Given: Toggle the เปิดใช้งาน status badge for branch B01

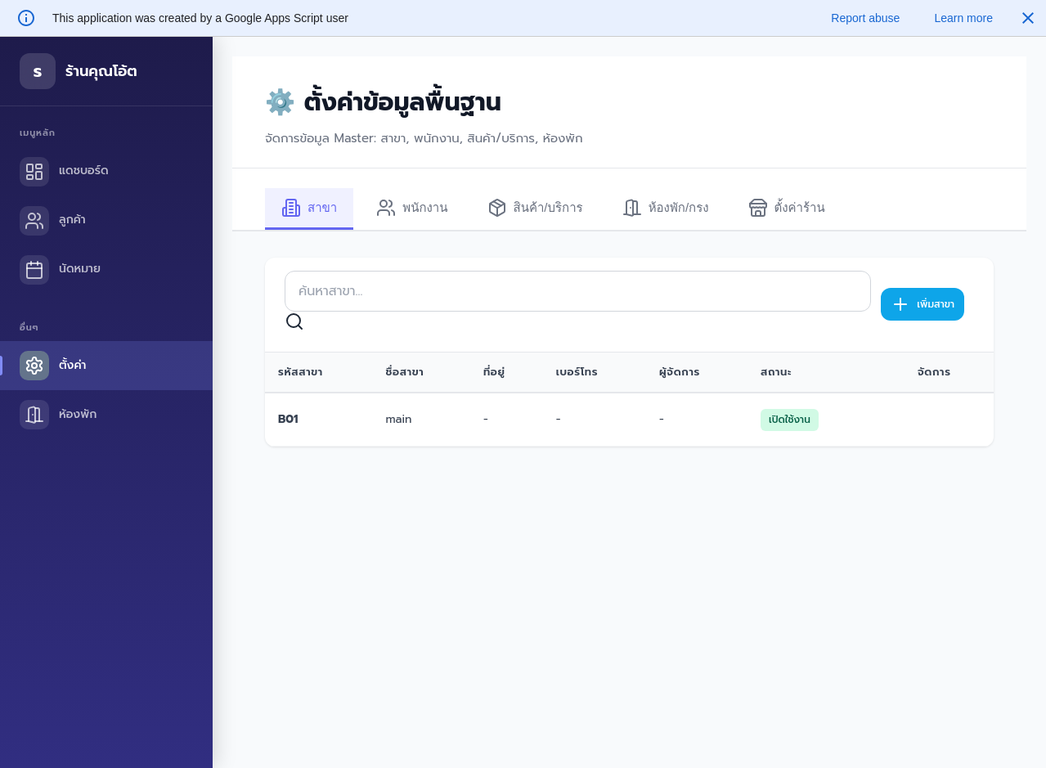Looking at the screenshot, I should [789, 419].
